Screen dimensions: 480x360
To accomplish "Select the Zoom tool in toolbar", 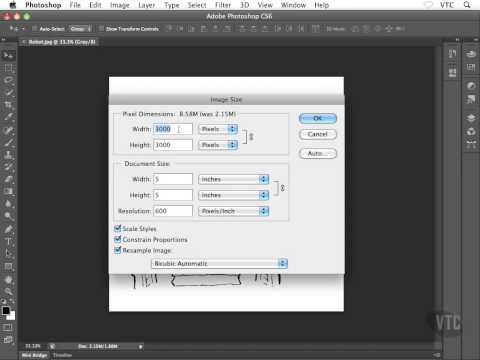I will (8, 291).
